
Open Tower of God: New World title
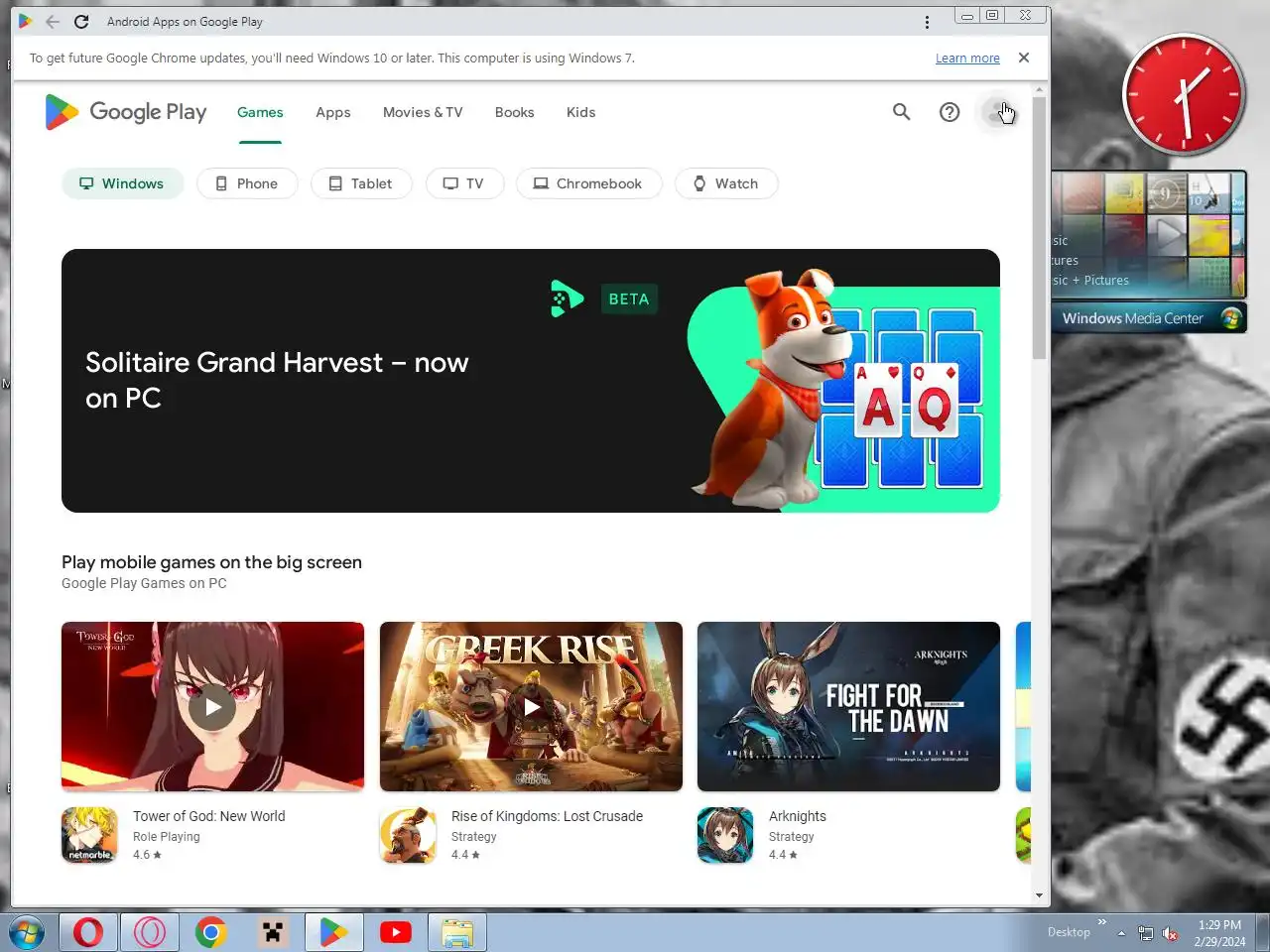pos(209,816)
